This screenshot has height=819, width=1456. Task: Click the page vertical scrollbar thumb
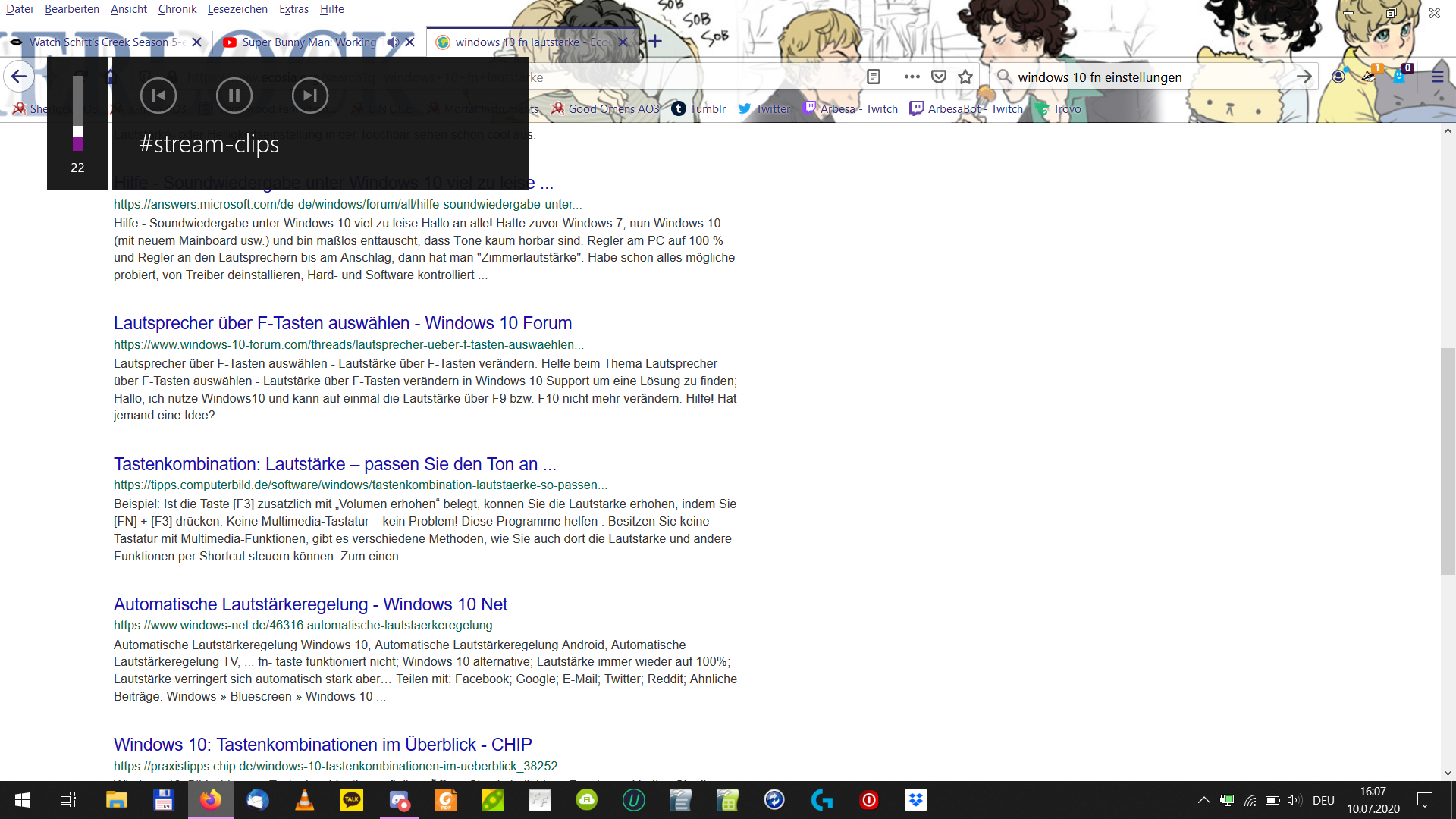tap(1448, 461)
